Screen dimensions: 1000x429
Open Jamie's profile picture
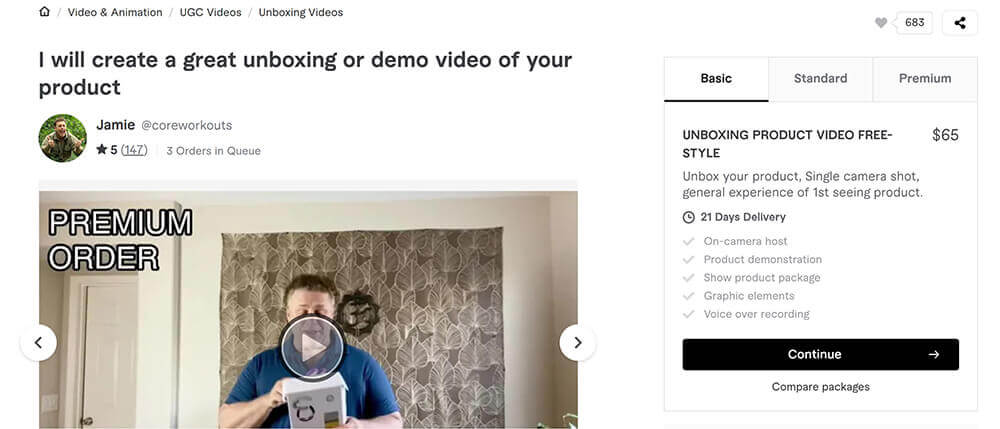[62, 138]
